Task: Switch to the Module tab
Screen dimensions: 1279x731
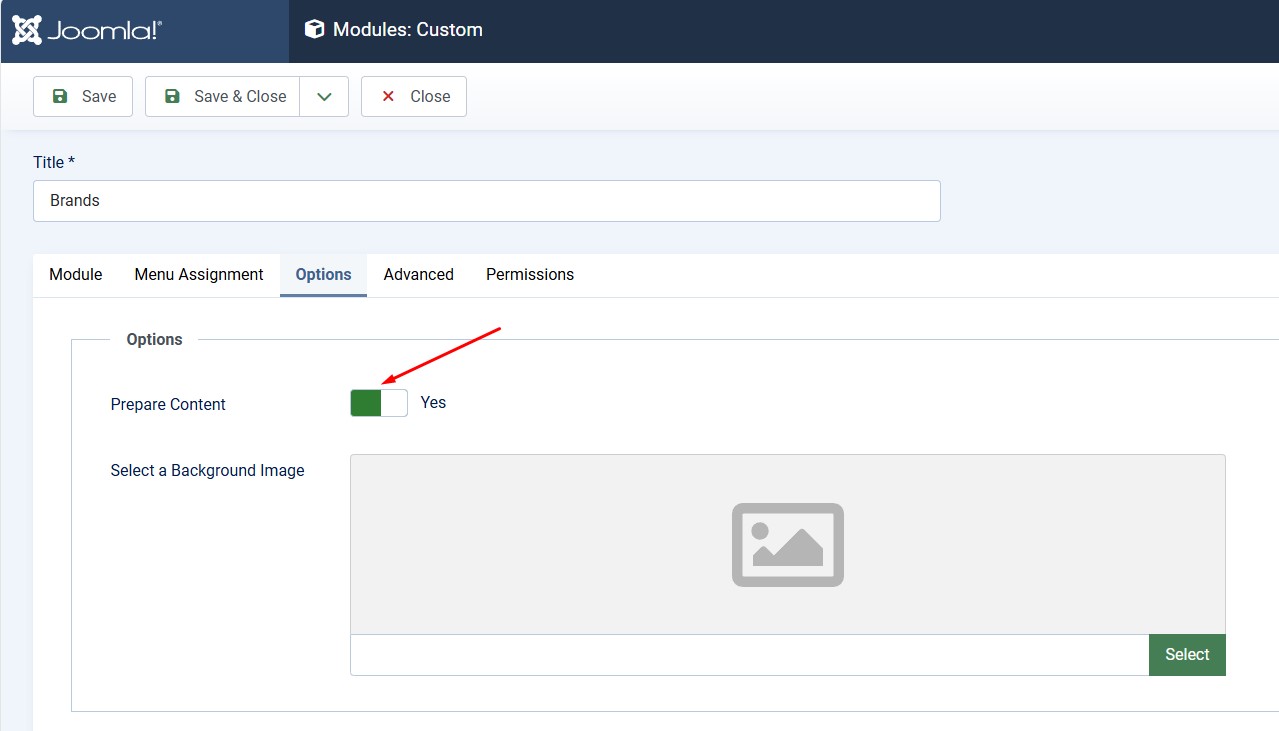Action: coord(76,274)
